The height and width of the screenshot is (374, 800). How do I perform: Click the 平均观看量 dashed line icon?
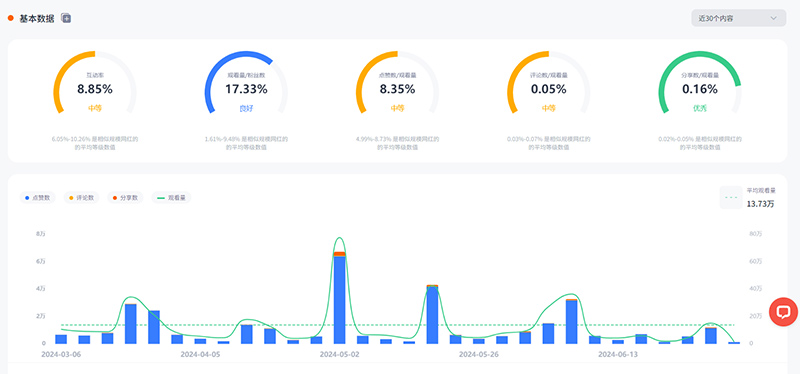(x=731, y=197)
